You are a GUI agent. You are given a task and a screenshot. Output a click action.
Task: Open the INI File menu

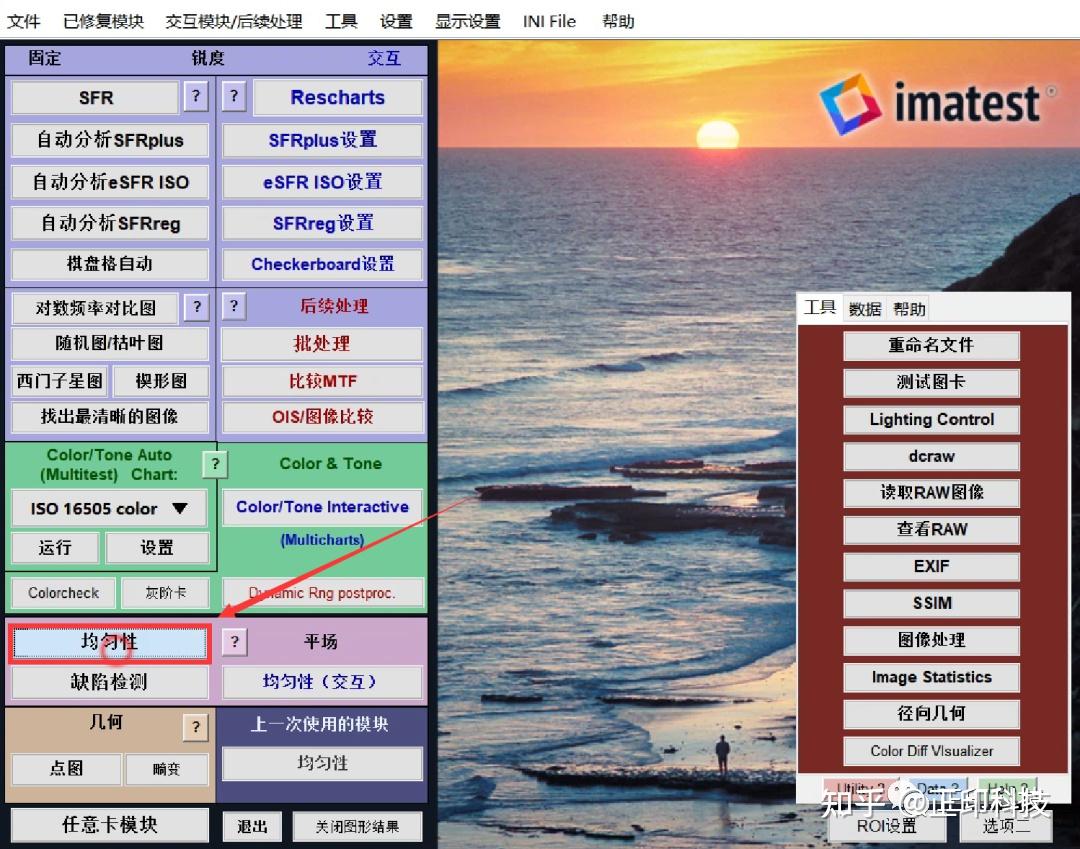[549, 20]
